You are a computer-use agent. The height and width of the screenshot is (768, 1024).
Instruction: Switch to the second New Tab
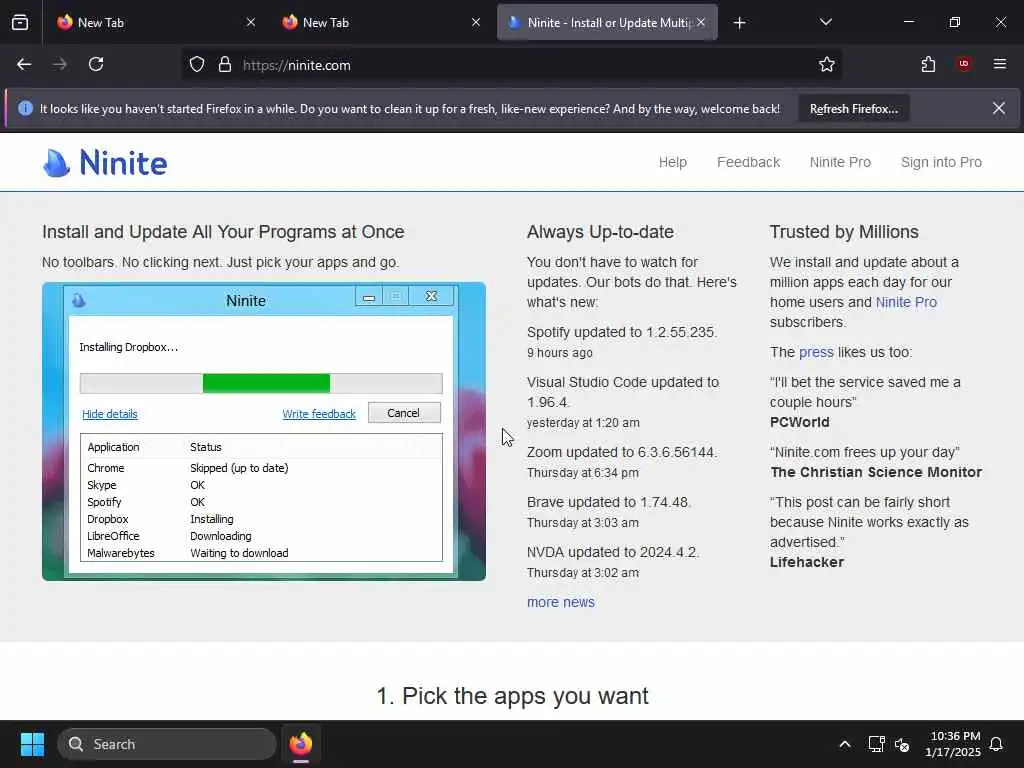pyautogui.click(x=379, y=22)
